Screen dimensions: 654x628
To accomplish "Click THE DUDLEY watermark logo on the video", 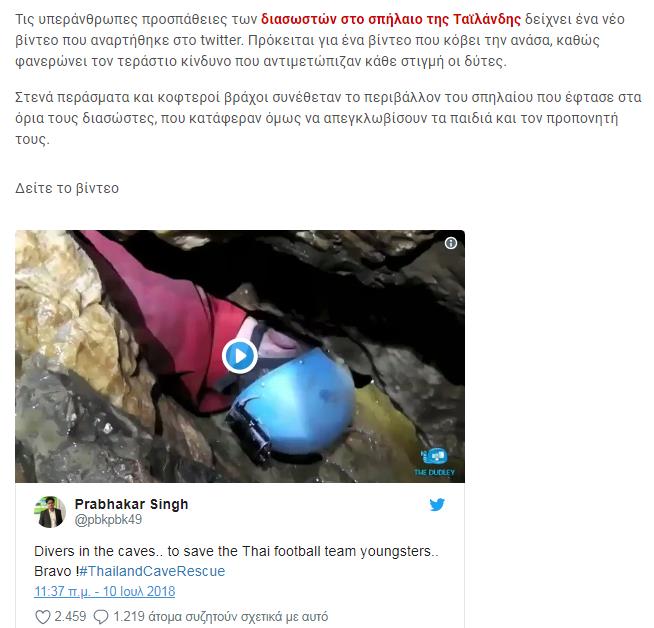I will coord(434,462).
